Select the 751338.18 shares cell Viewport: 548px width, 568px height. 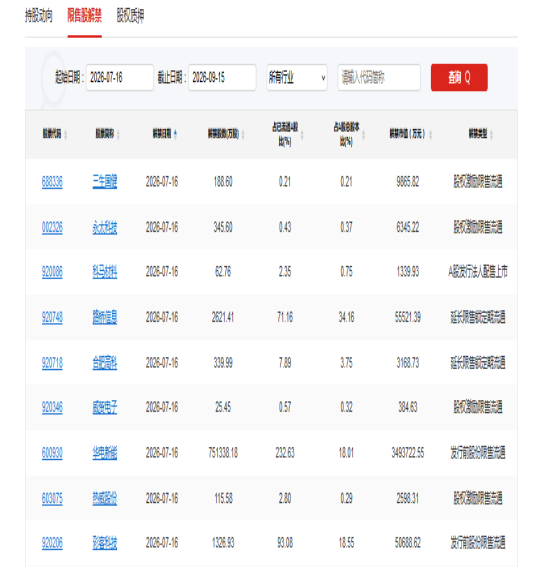(x=223, y=453)
